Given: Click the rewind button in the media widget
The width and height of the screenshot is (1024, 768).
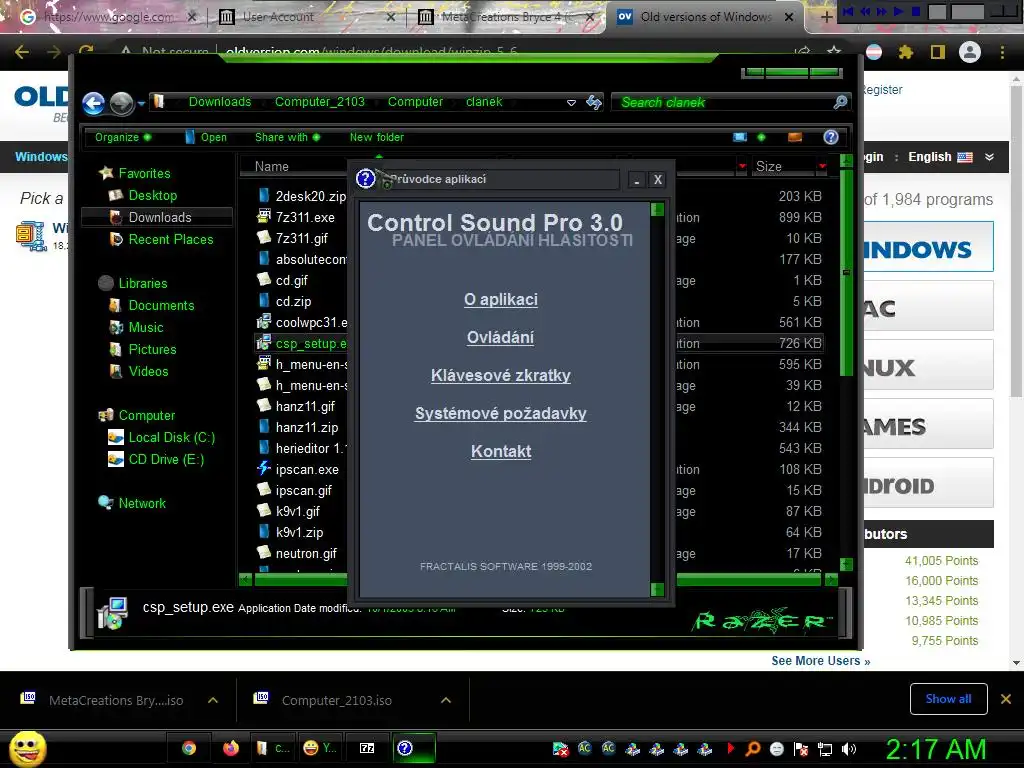Looking at the screenshot, I should (x=865, y=11).
